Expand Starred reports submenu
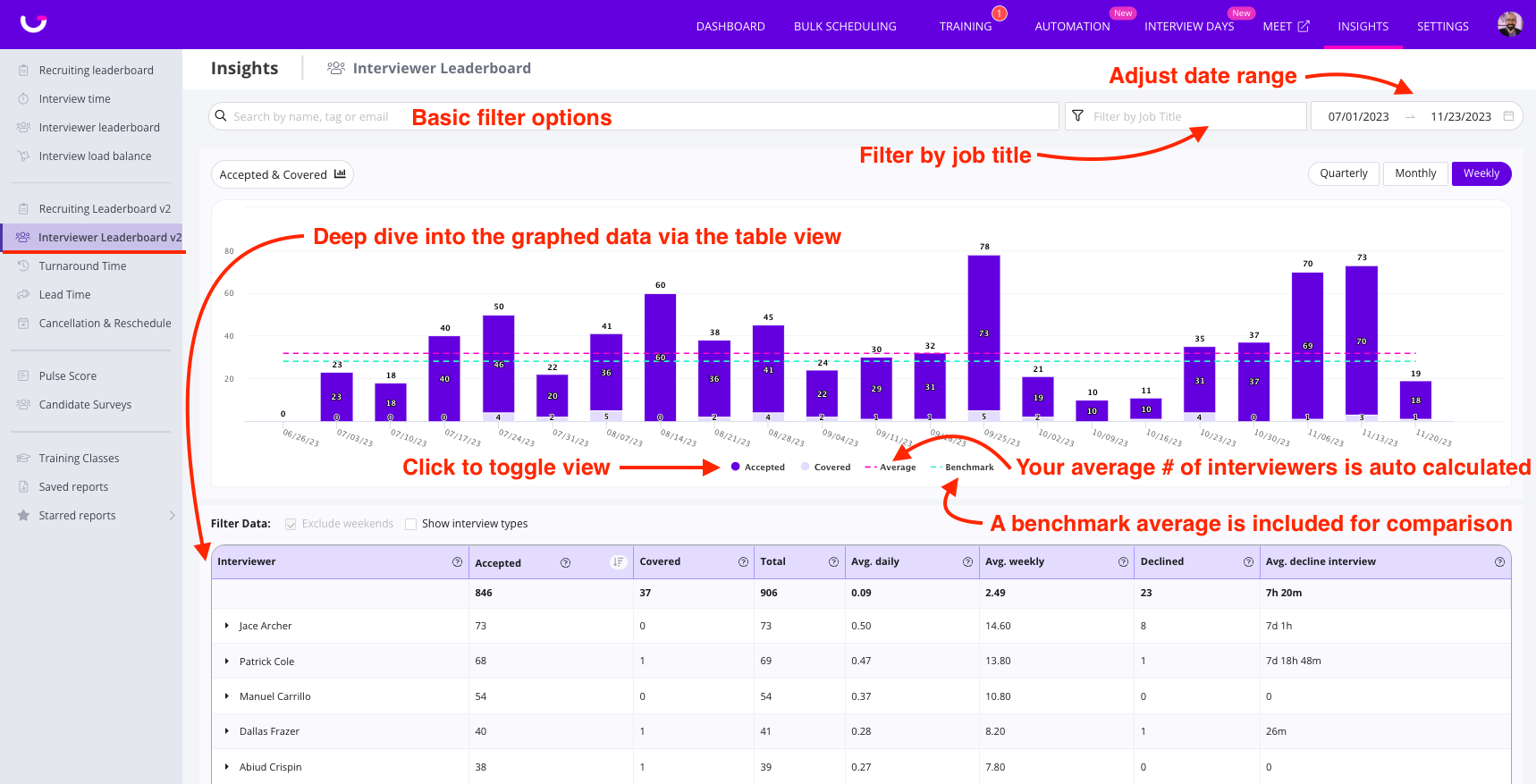The height and width of the screenshot is (784, 1536). pos(172,516)
